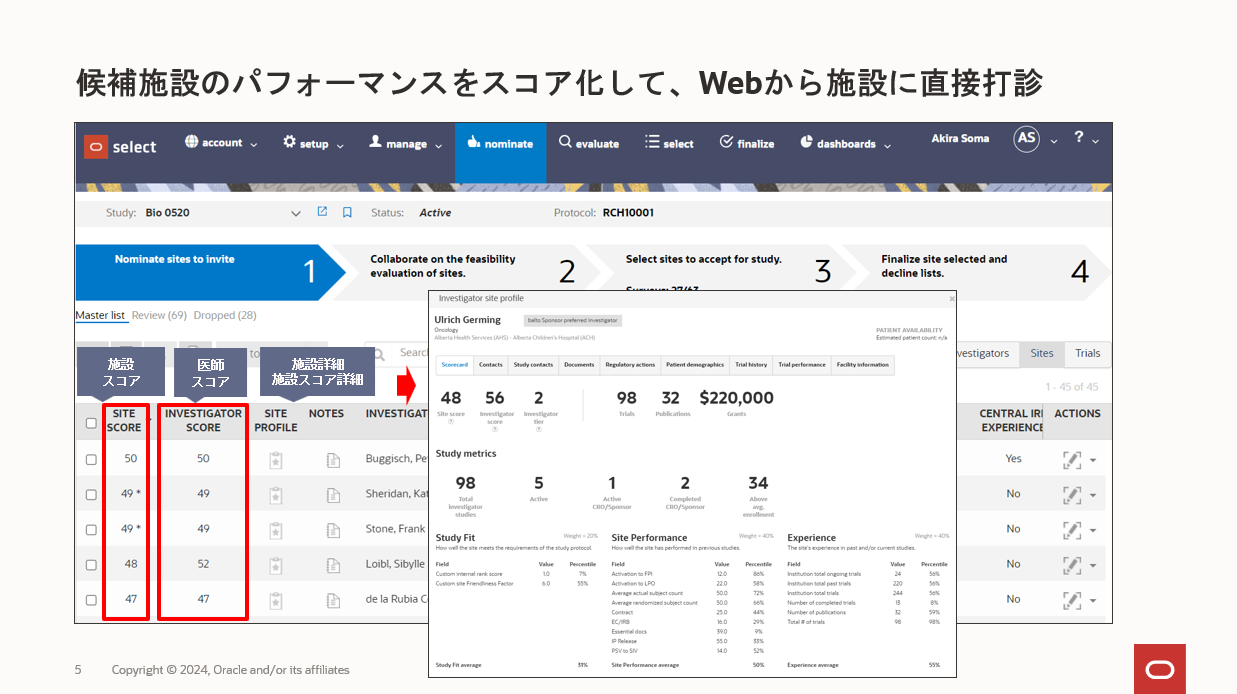The width and height of the screenshot is (1237, 694).
Task: Click step 1 Nominate sites to invite
Action: [x=210, y=272]
